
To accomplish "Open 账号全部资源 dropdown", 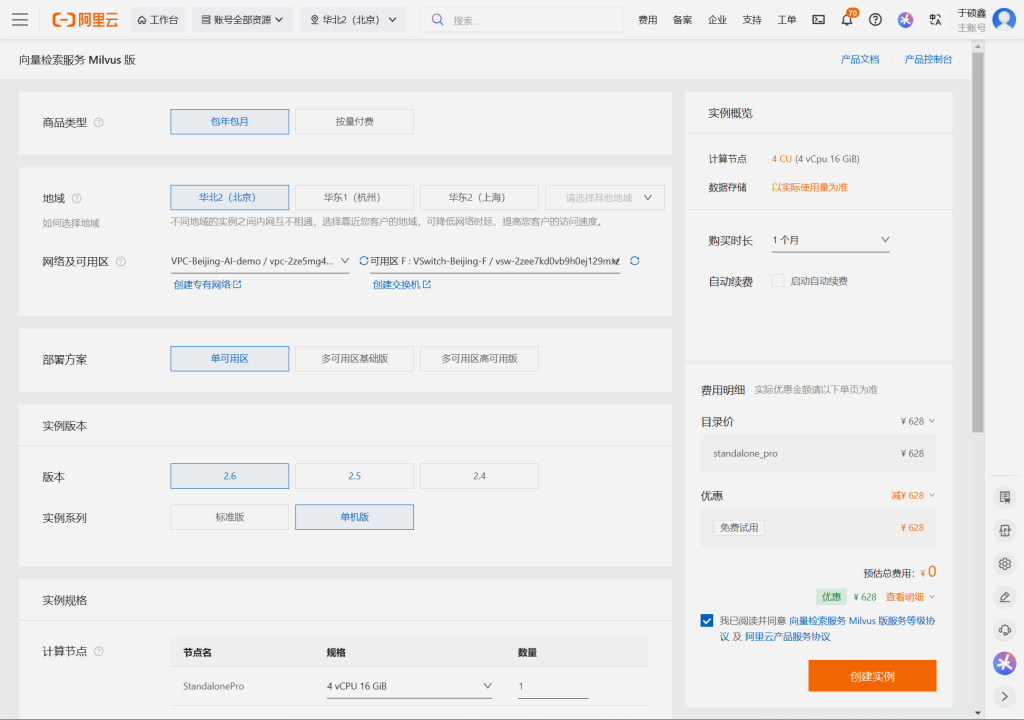I will [x=242, y=20].
